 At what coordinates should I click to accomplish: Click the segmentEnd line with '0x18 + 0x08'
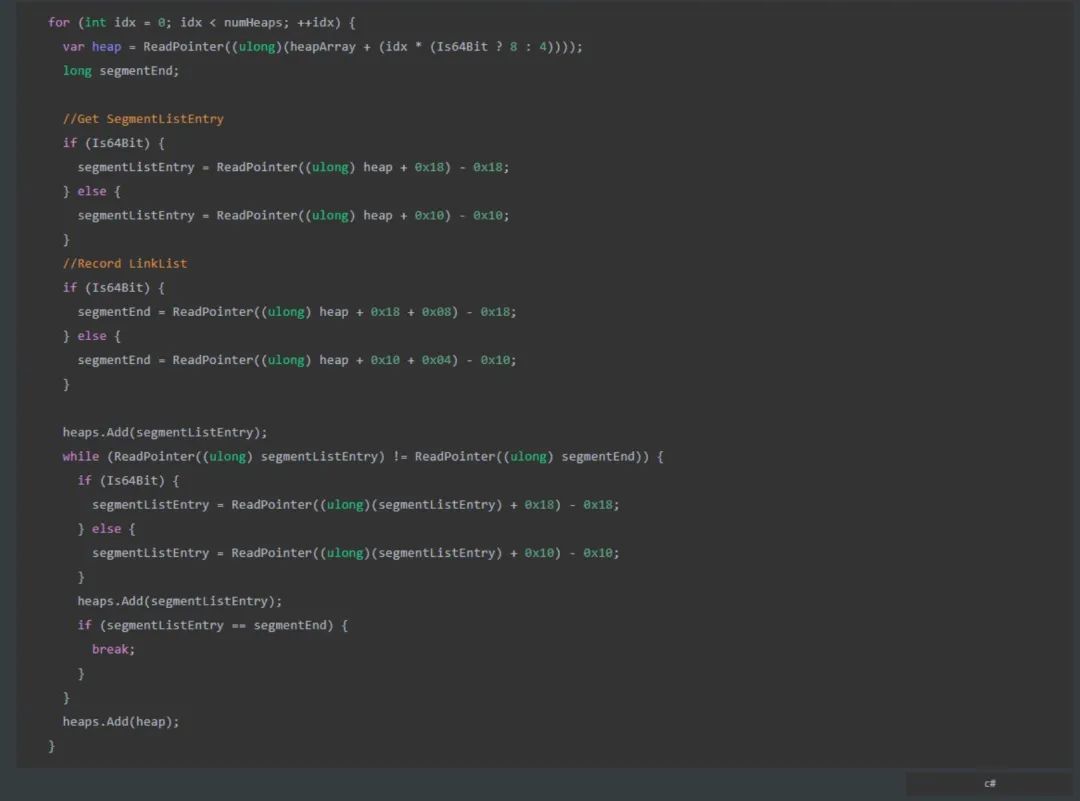(x=297, y=312)
